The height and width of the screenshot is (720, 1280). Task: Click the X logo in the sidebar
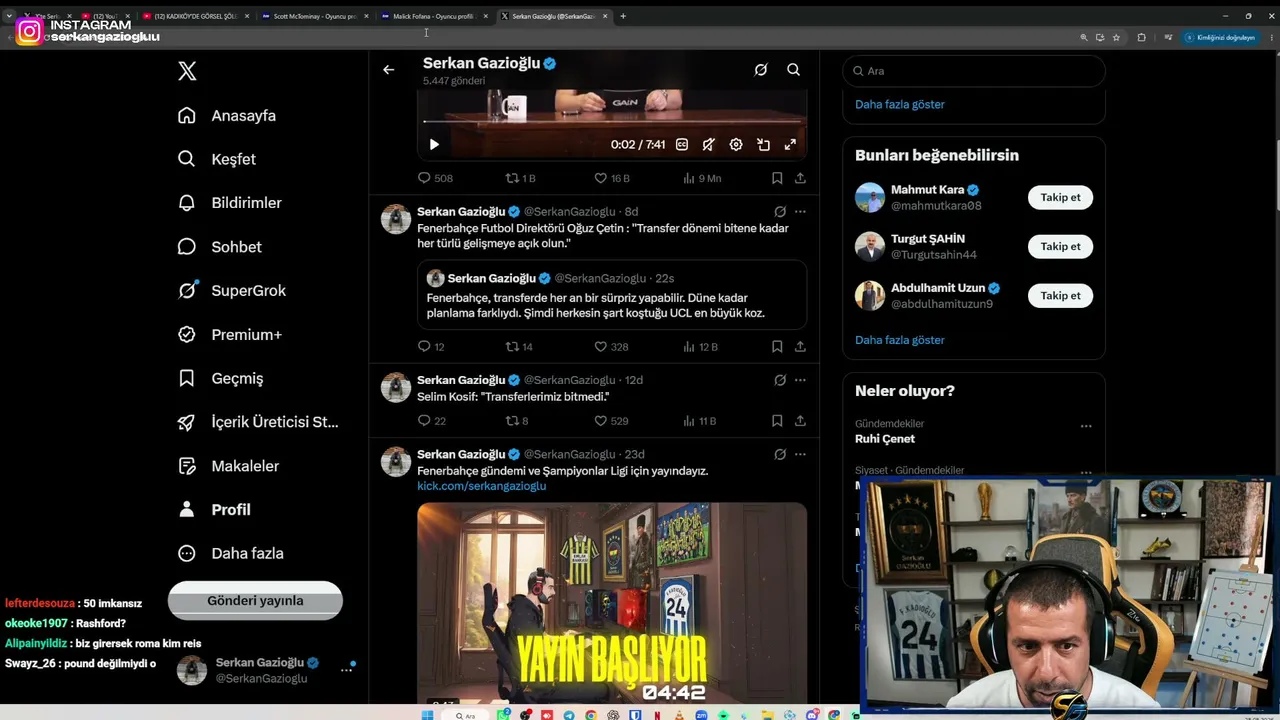tap(187, 71)
